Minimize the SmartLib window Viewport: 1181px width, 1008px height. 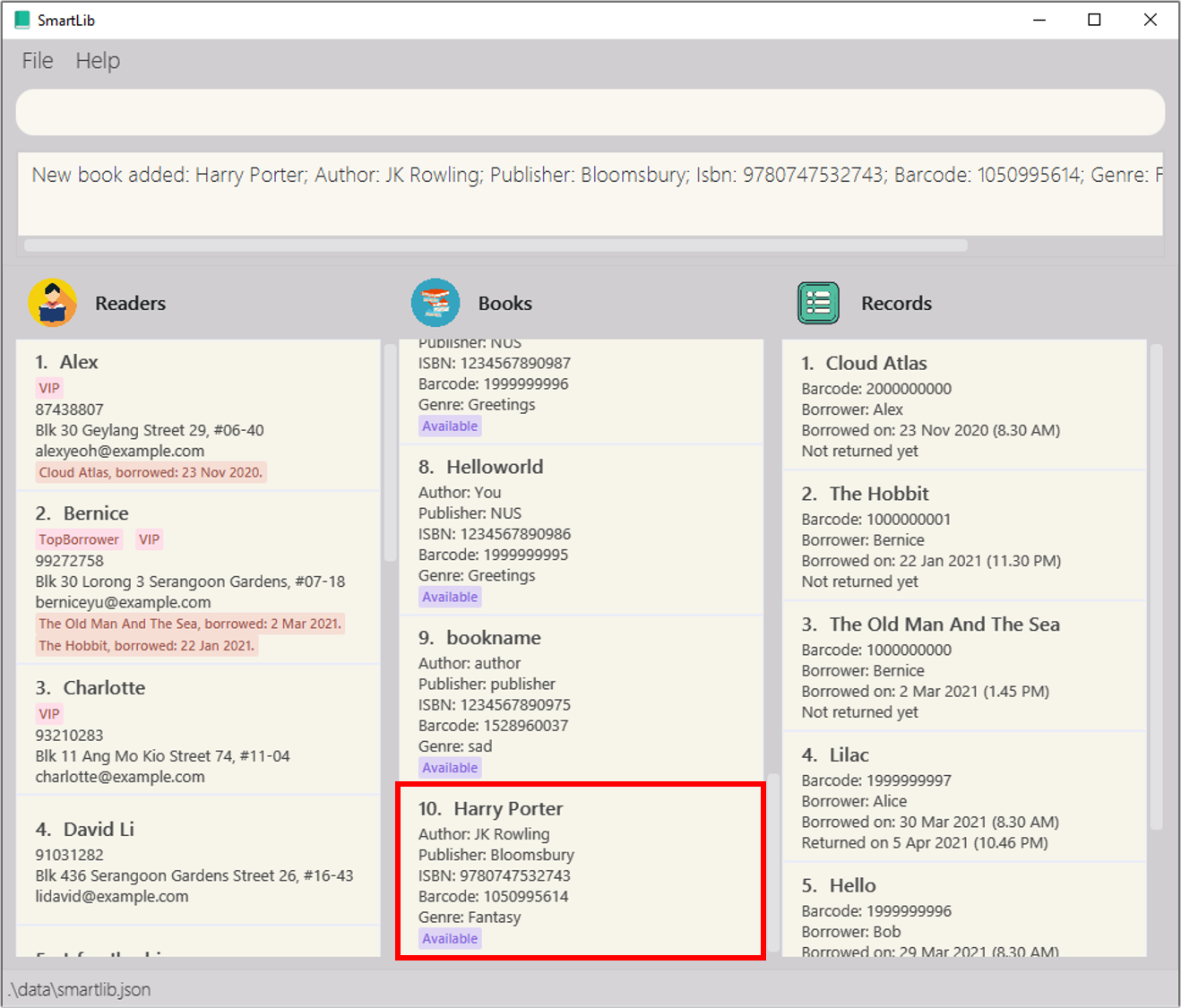coord(1039,20)
